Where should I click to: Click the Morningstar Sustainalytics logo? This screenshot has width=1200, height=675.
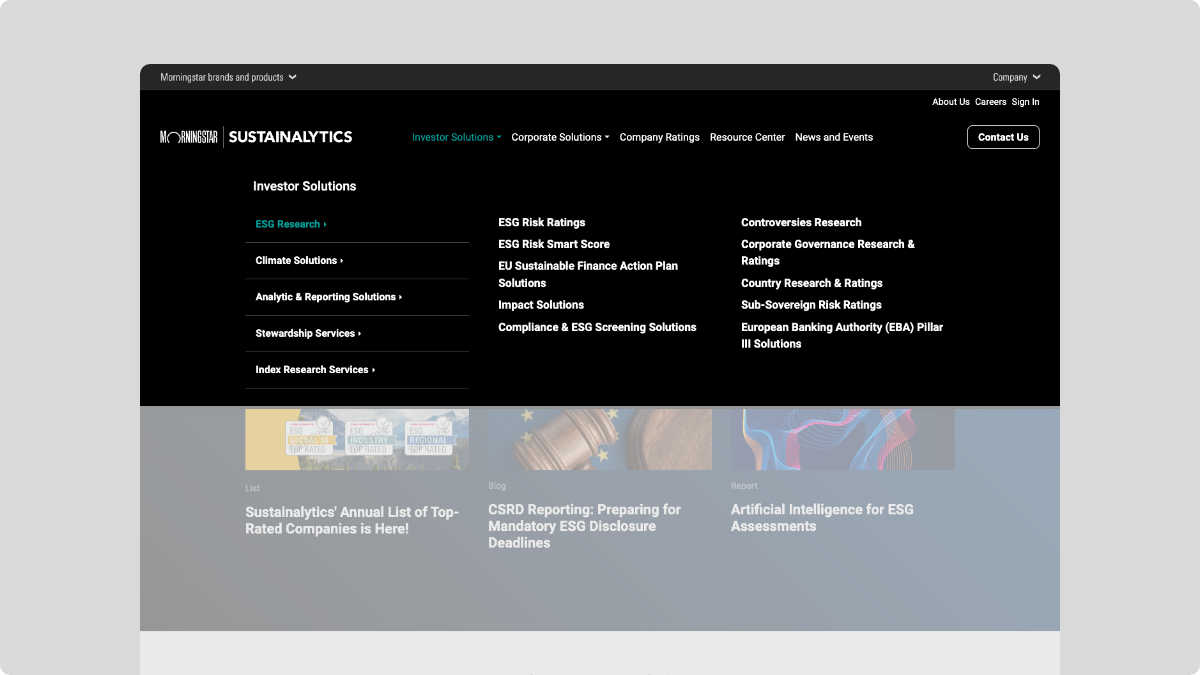256,137
